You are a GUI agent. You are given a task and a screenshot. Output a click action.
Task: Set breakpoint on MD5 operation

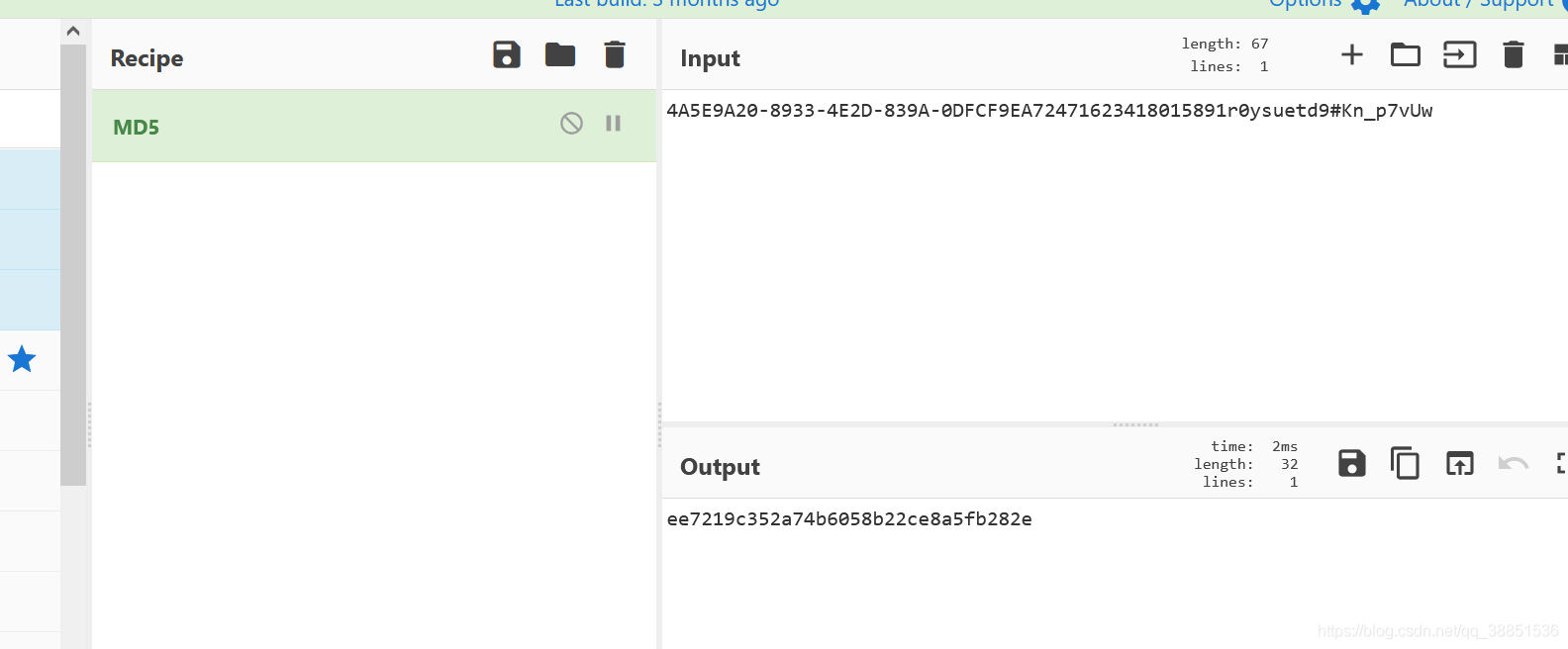614,124
